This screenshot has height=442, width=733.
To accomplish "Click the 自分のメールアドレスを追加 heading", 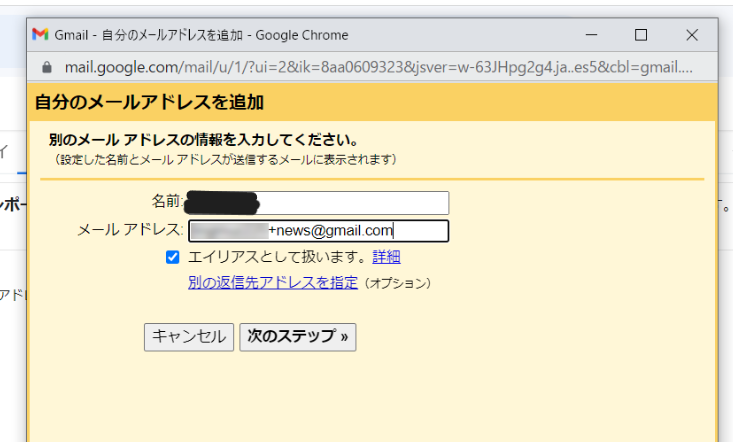I will coord(149,102).
